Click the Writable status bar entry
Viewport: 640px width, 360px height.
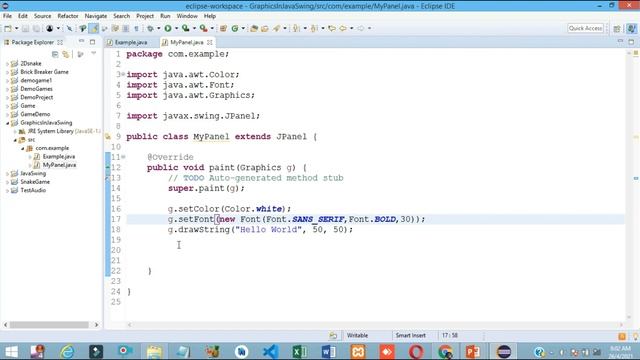357,336
